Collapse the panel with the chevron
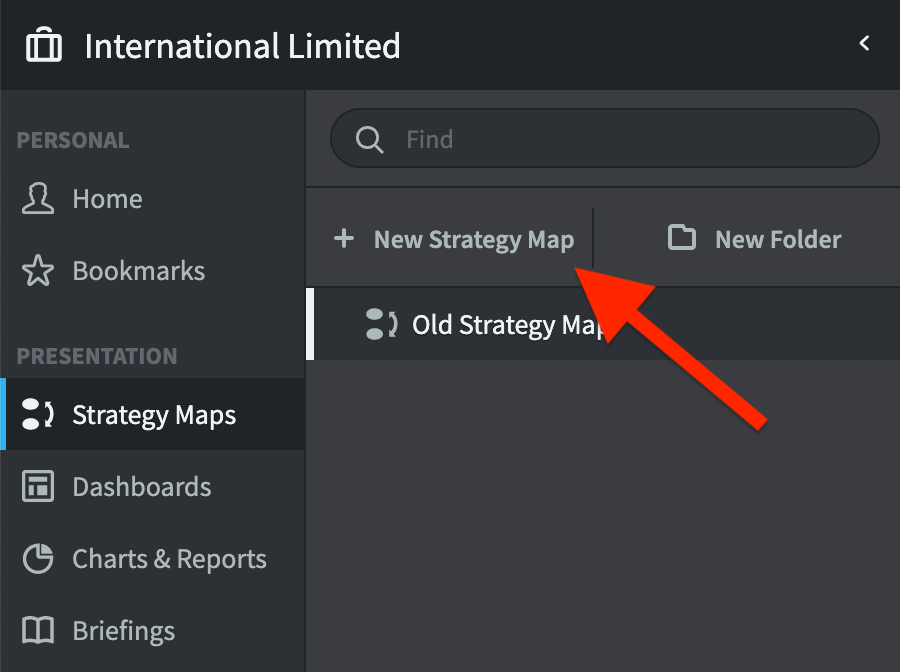This screenshot has height=672, width=900. click(864, 44)
